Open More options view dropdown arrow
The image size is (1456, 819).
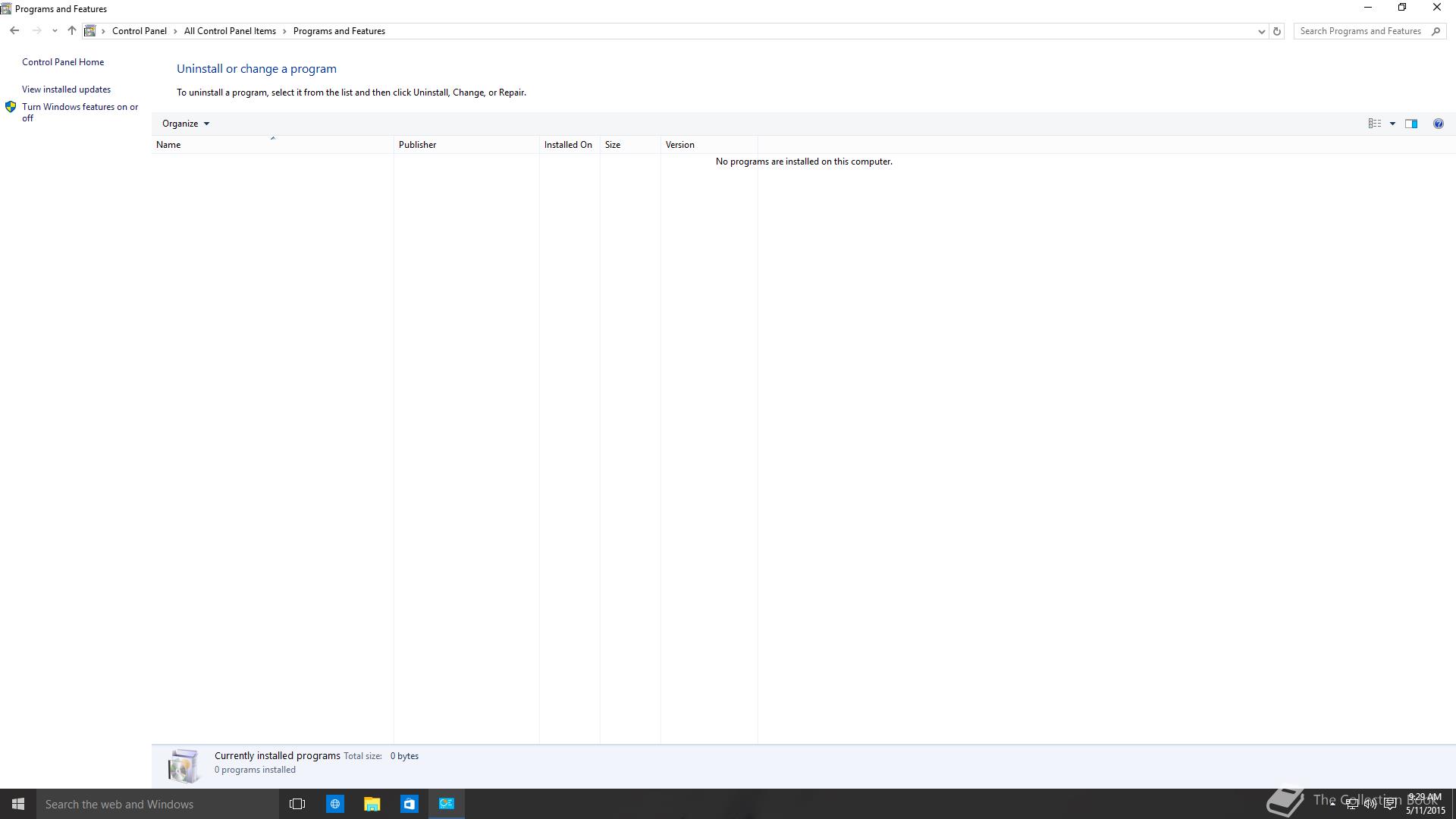coord(1392,124)
